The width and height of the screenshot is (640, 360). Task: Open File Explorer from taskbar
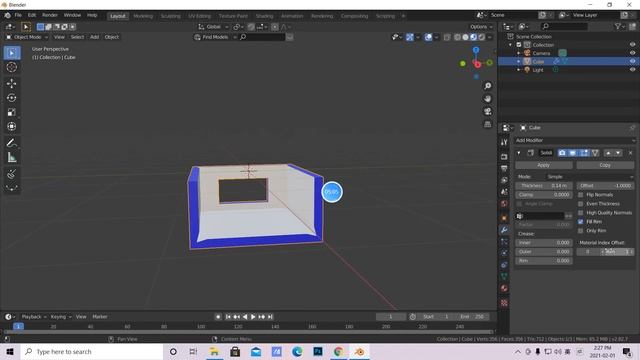click(214, 351)
